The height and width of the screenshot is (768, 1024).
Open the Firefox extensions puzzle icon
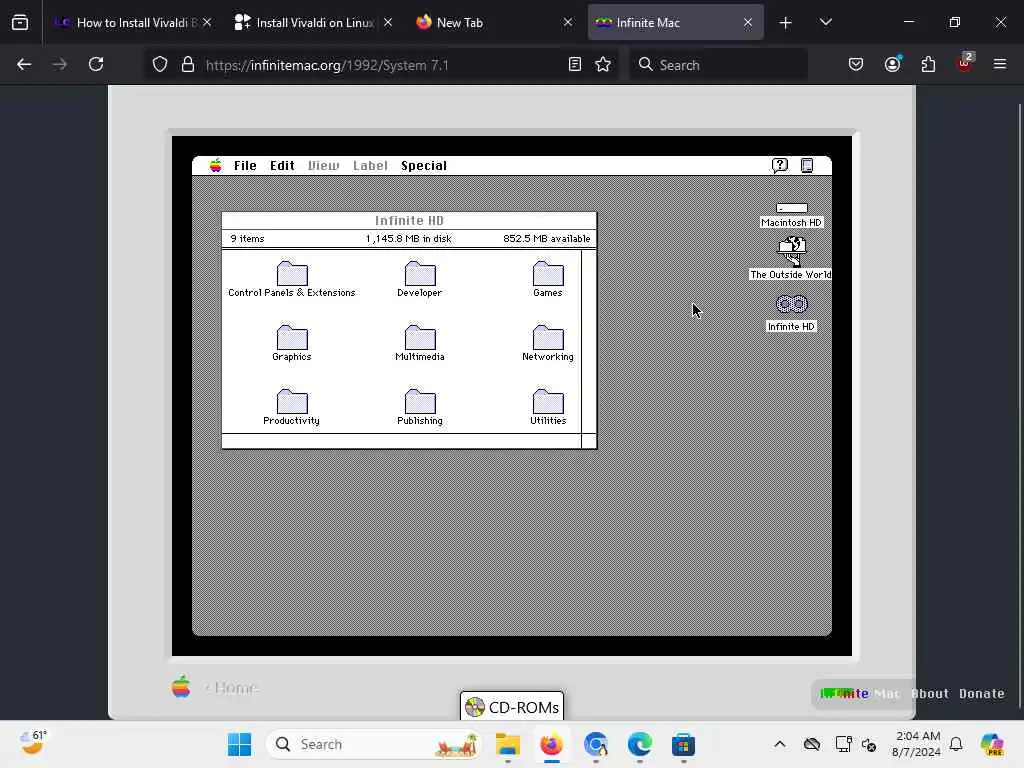(x=928, y=65)
